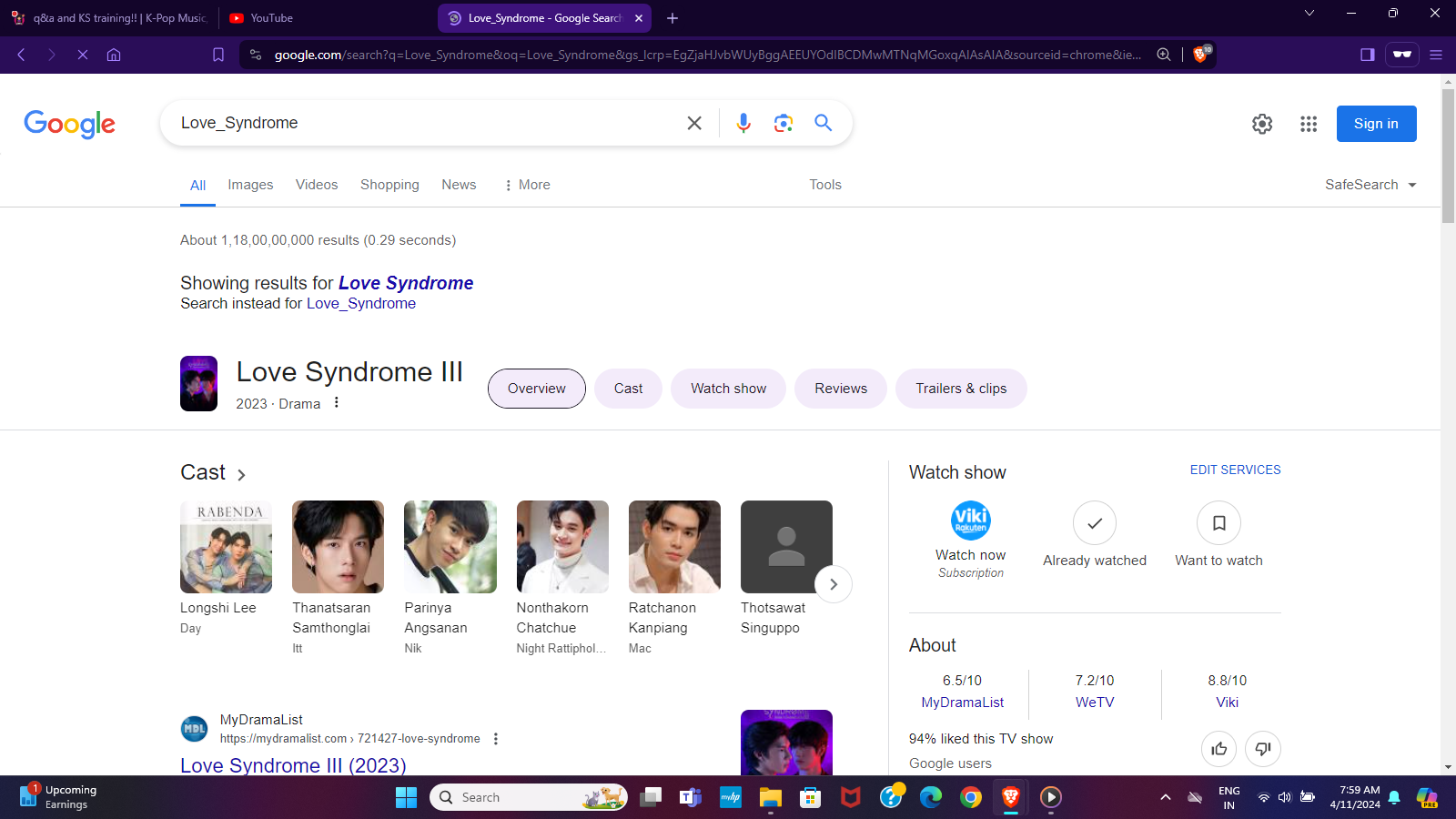The image size is (1456, 819).
Task: Click the Sign in button
Action: click(1376, 124)
